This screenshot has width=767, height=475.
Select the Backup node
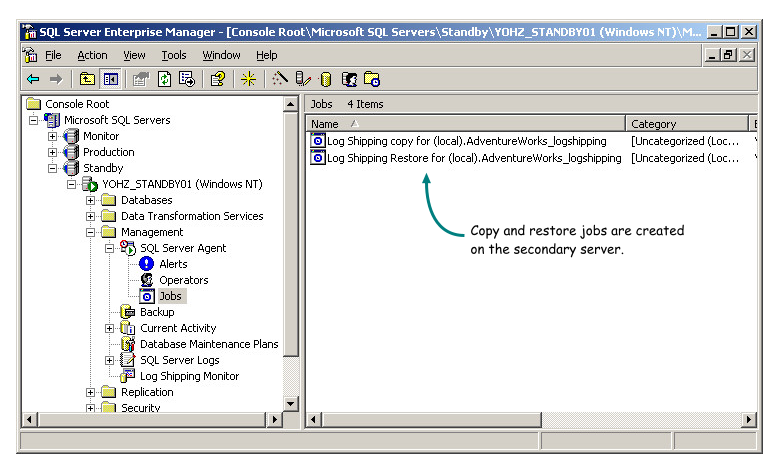tap(157, 312)
